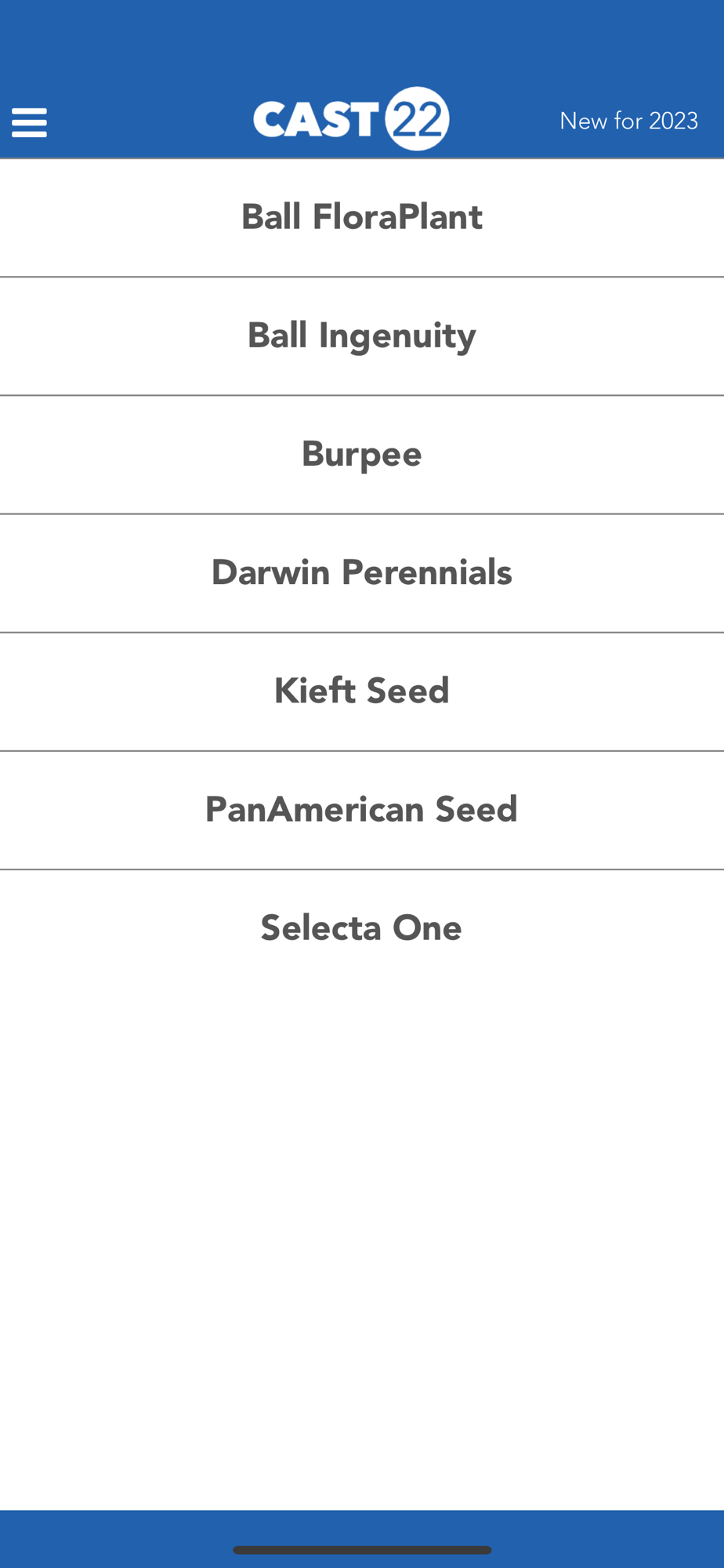Screen dimensions: 724x1568
Task: Click the word Ingenuity in second row
Action: 397,336
